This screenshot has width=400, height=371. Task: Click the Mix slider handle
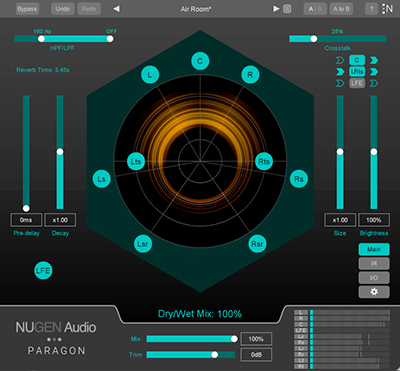tap(234, 339)
